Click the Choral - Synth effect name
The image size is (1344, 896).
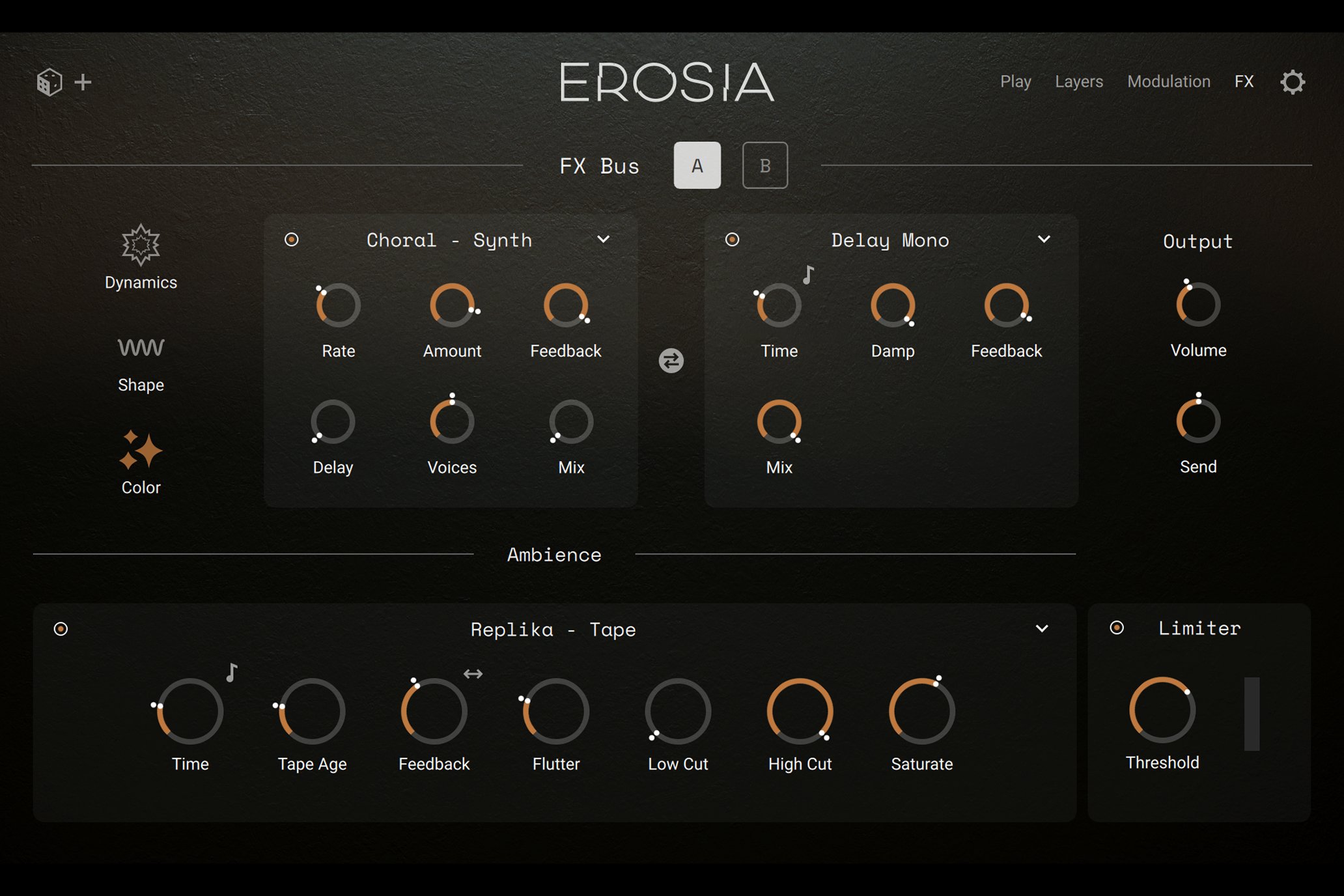[449, 240]
